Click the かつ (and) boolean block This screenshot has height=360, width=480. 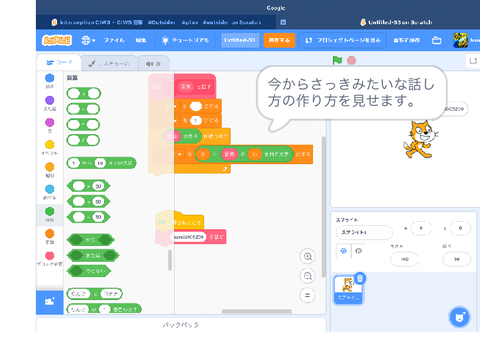point(91,240)
